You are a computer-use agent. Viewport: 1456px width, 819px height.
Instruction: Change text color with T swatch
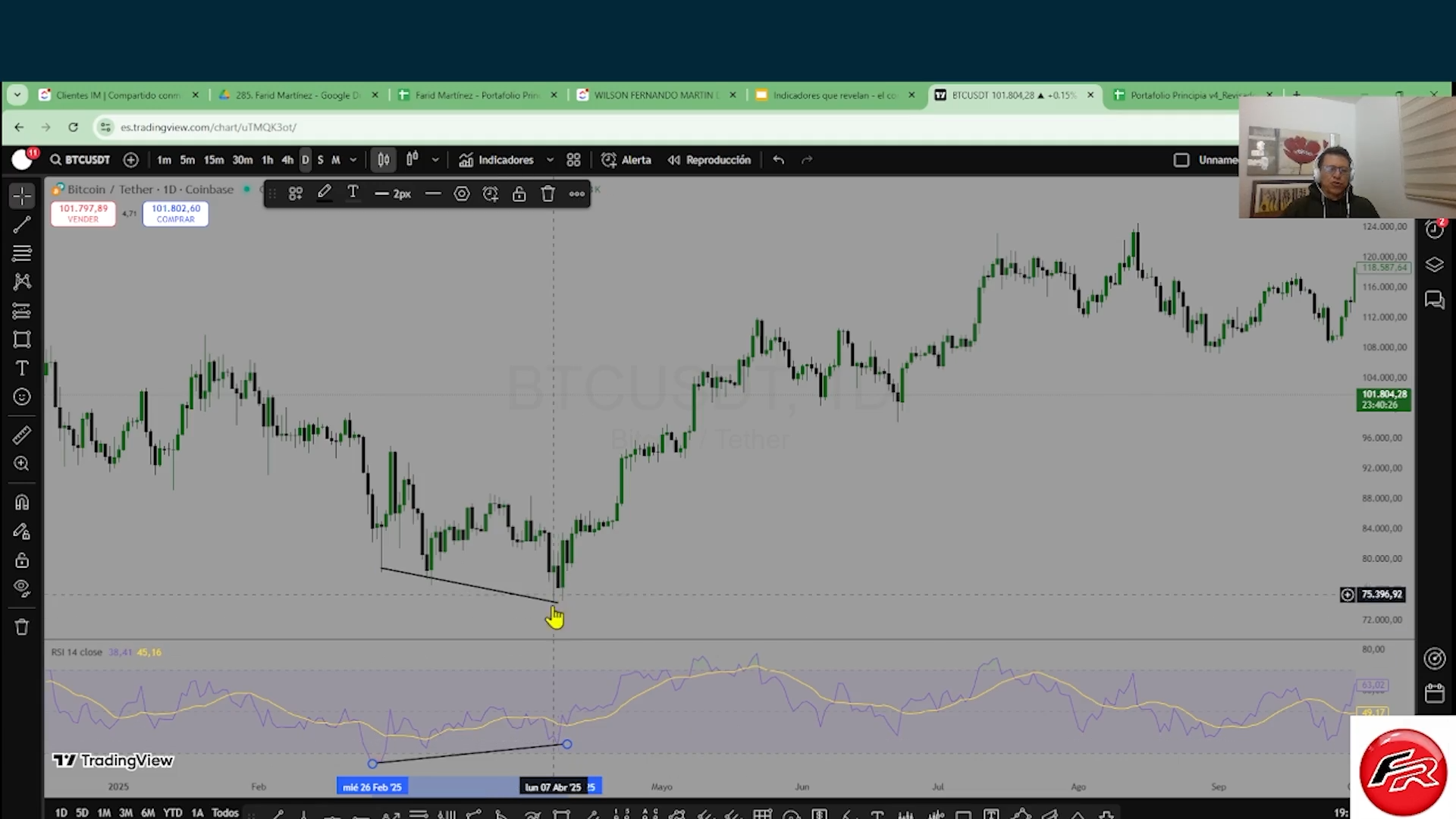pyautogui.click(x=353, y=193)
